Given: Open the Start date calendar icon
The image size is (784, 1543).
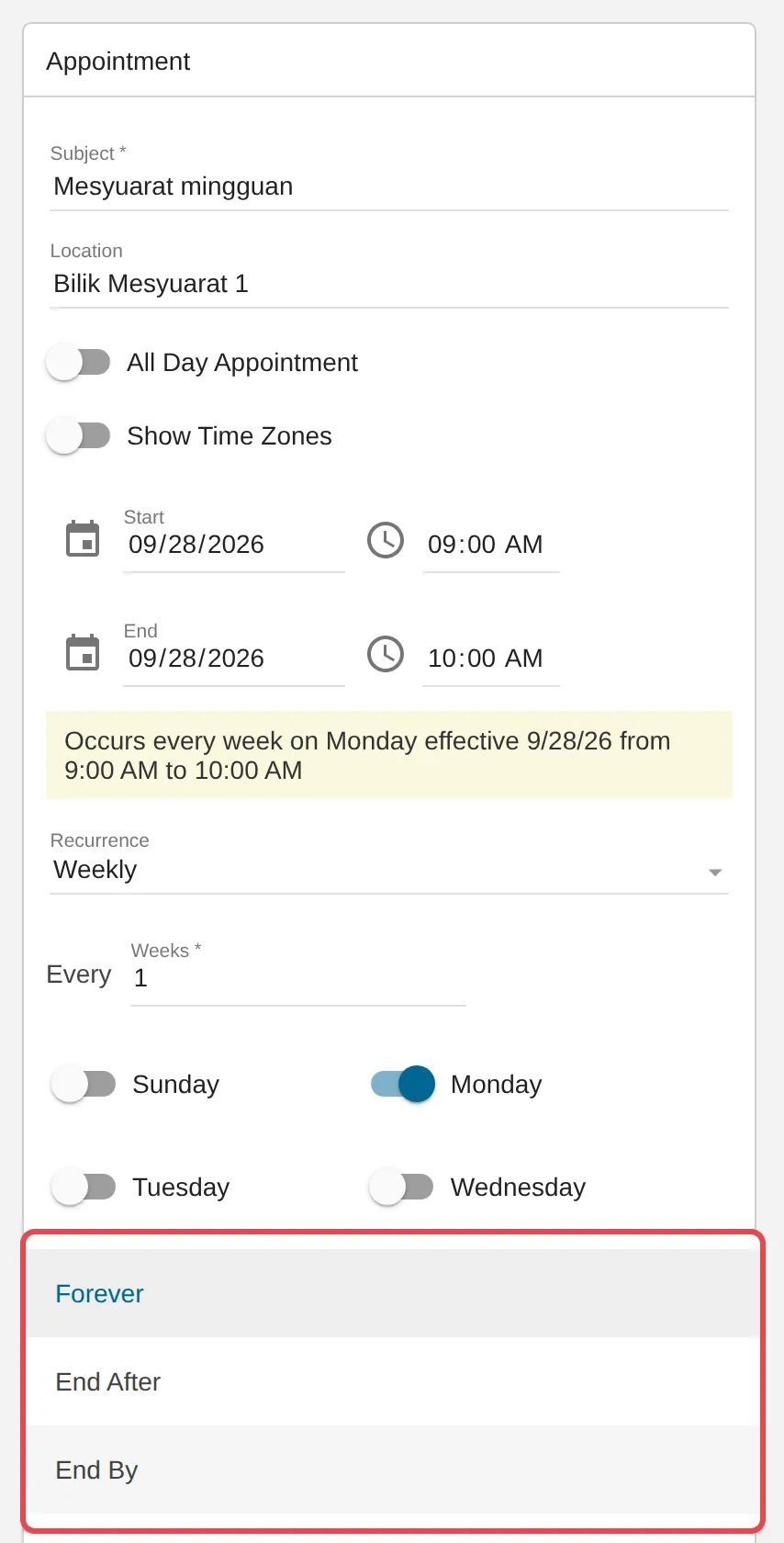Looking at the screenshot, I should pos(83,539).
